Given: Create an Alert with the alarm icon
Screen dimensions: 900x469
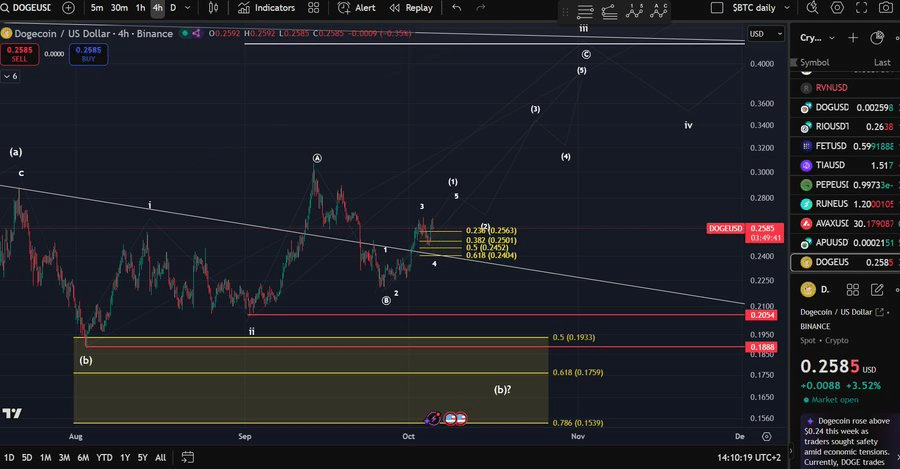Looking at the screenshot, I should coord(357,8).
